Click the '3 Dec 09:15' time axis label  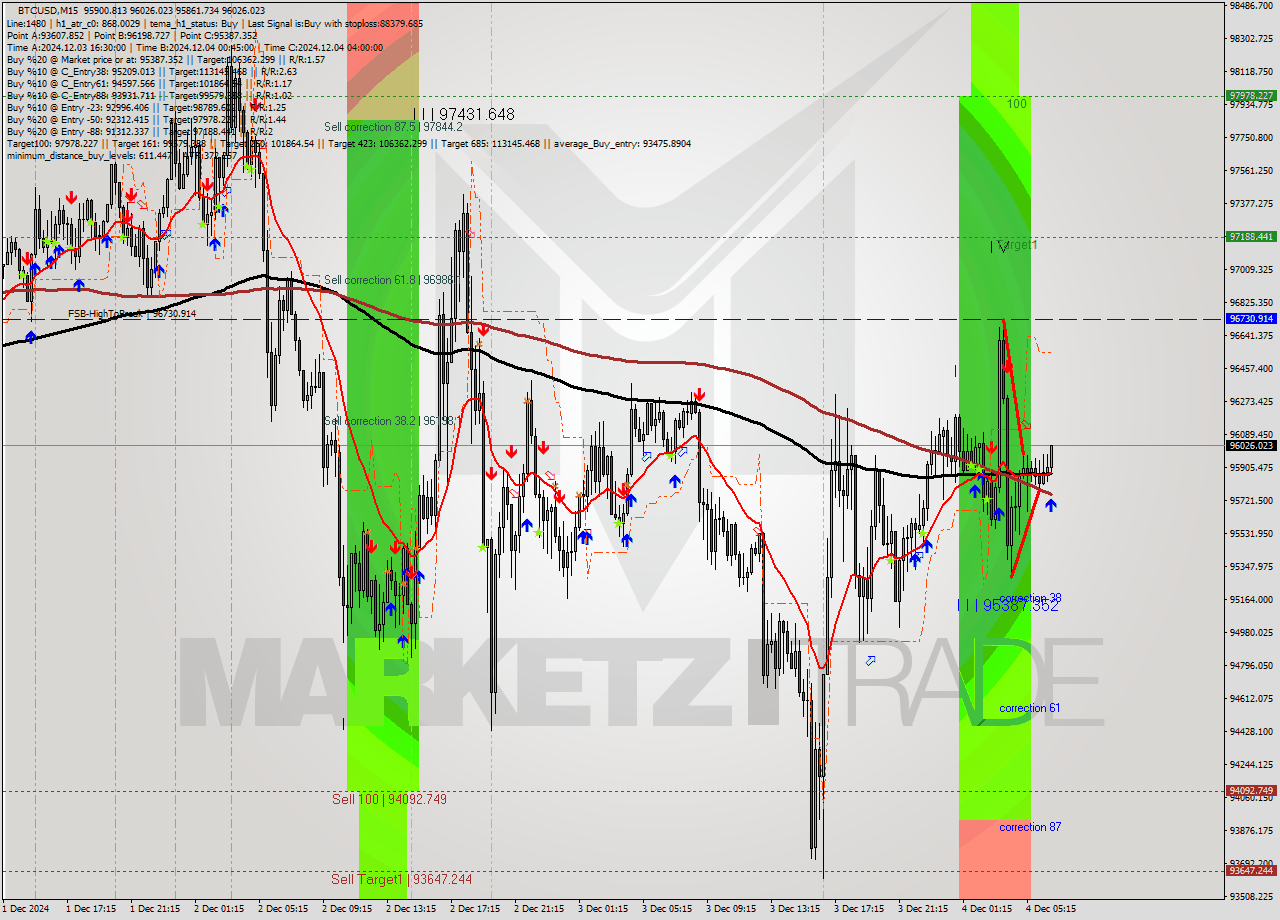(730, 909)
